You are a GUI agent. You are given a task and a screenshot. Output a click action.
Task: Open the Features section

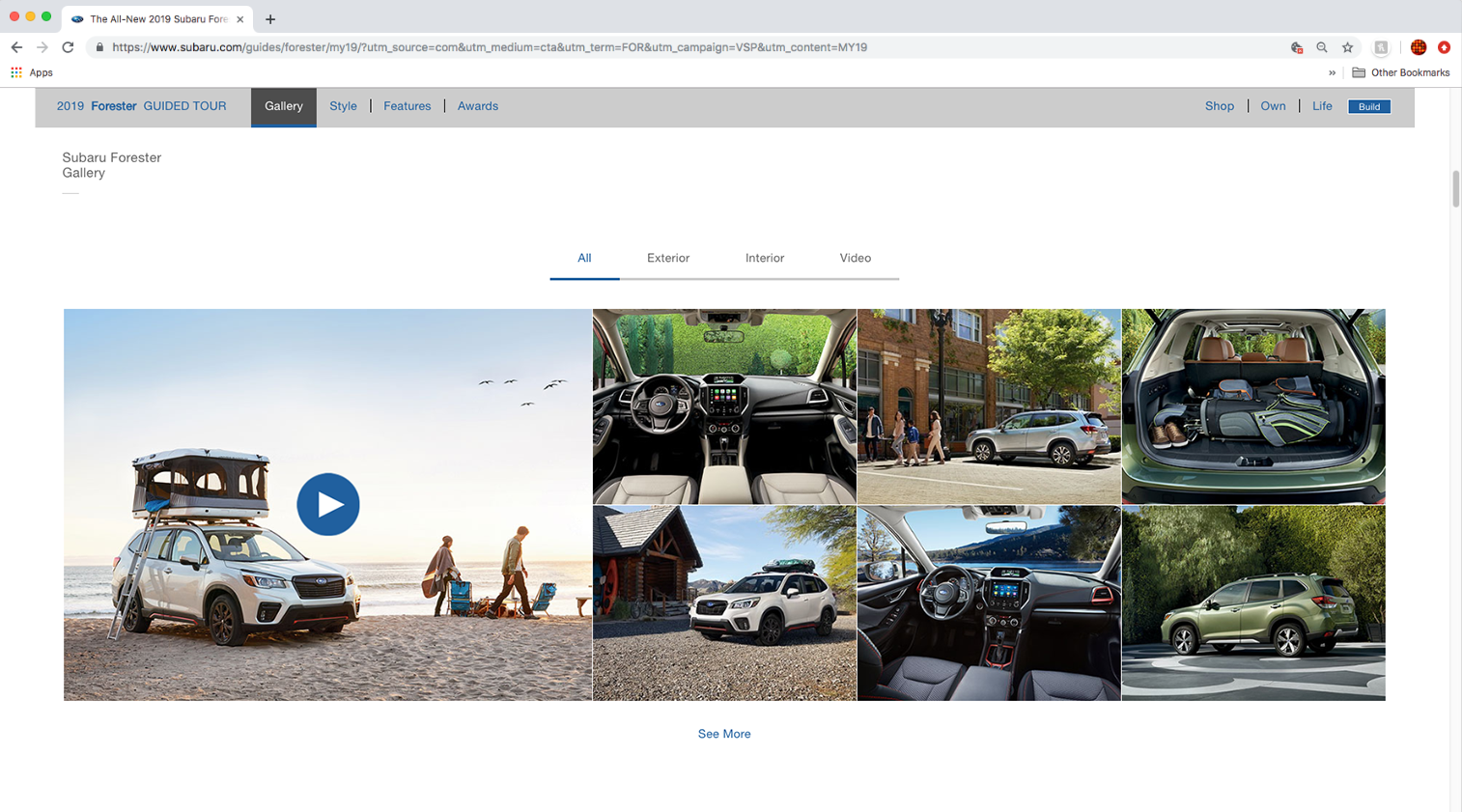(408, 106)
